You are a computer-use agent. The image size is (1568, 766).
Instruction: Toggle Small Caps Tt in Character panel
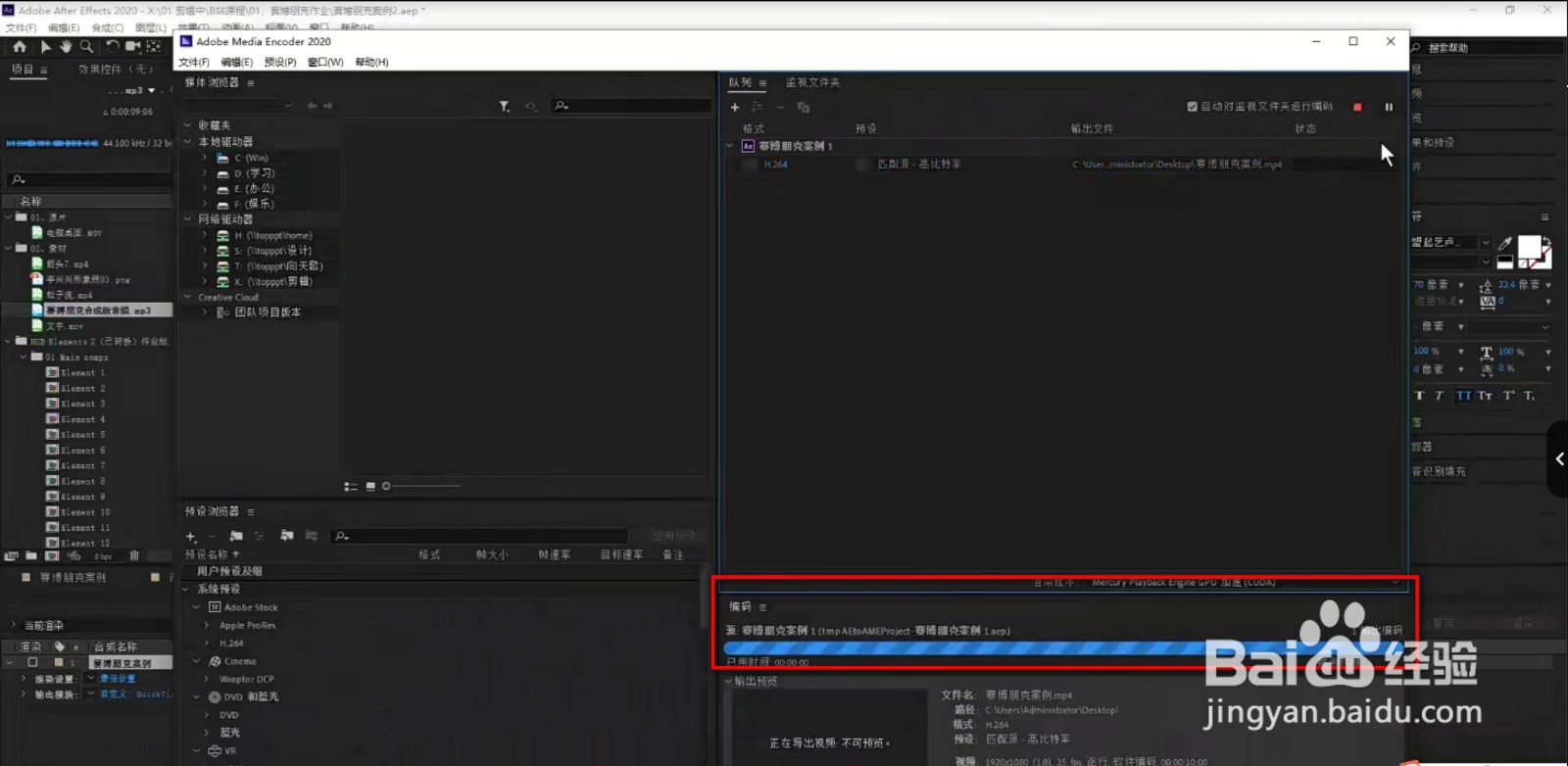pyautogui.click(x=1485, y=396)
